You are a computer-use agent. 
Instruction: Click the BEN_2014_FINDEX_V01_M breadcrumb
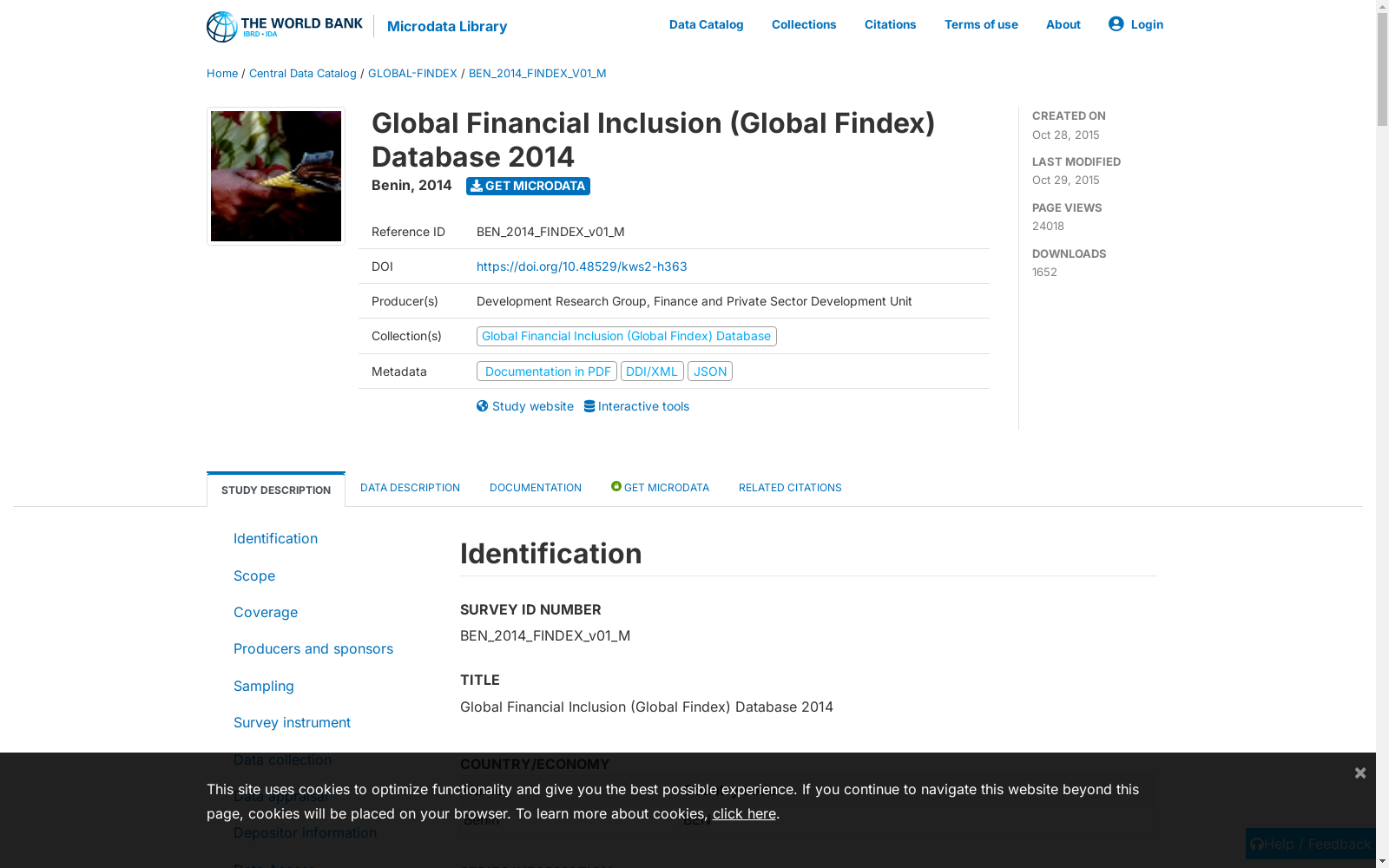(x=537, y=73)
